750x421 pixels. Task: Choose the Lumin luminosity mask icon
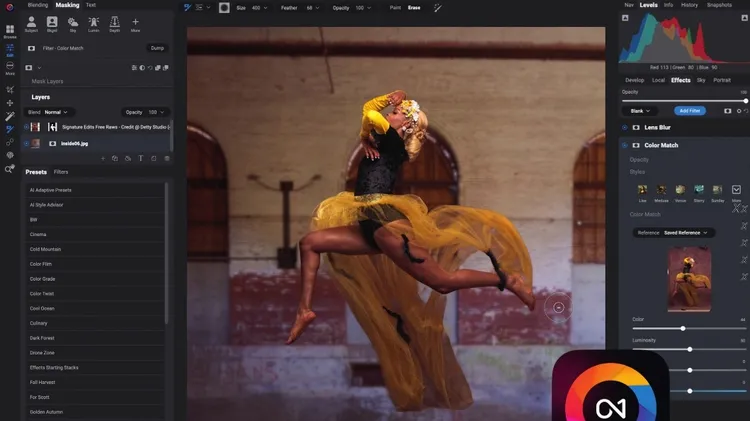[x=93, y=24]
